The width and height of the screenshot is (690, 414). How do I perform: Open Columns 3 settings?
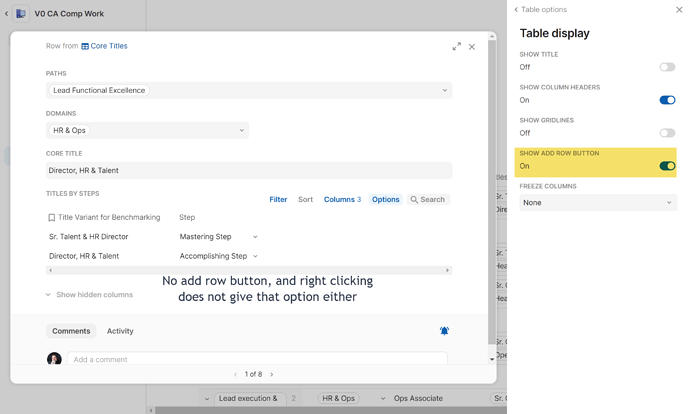tap(342, 200)
